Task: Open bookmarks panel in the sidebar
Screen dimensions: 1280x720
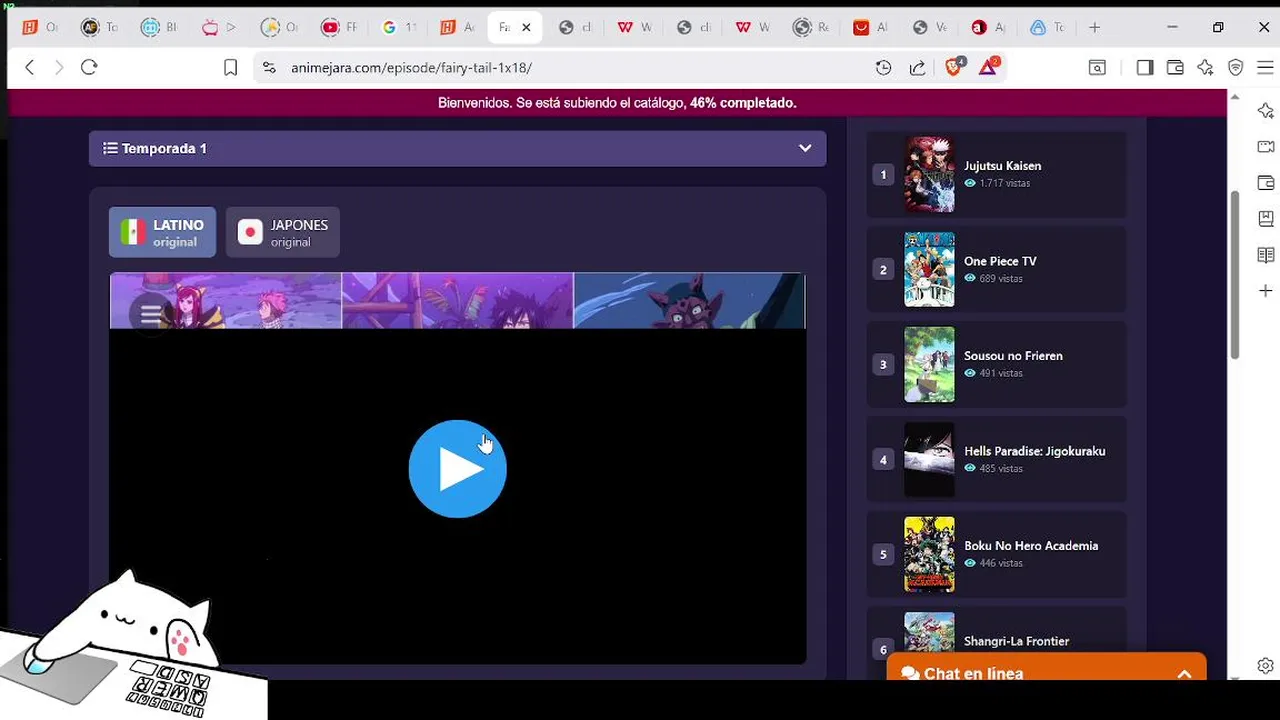Action: point(1266,219)
